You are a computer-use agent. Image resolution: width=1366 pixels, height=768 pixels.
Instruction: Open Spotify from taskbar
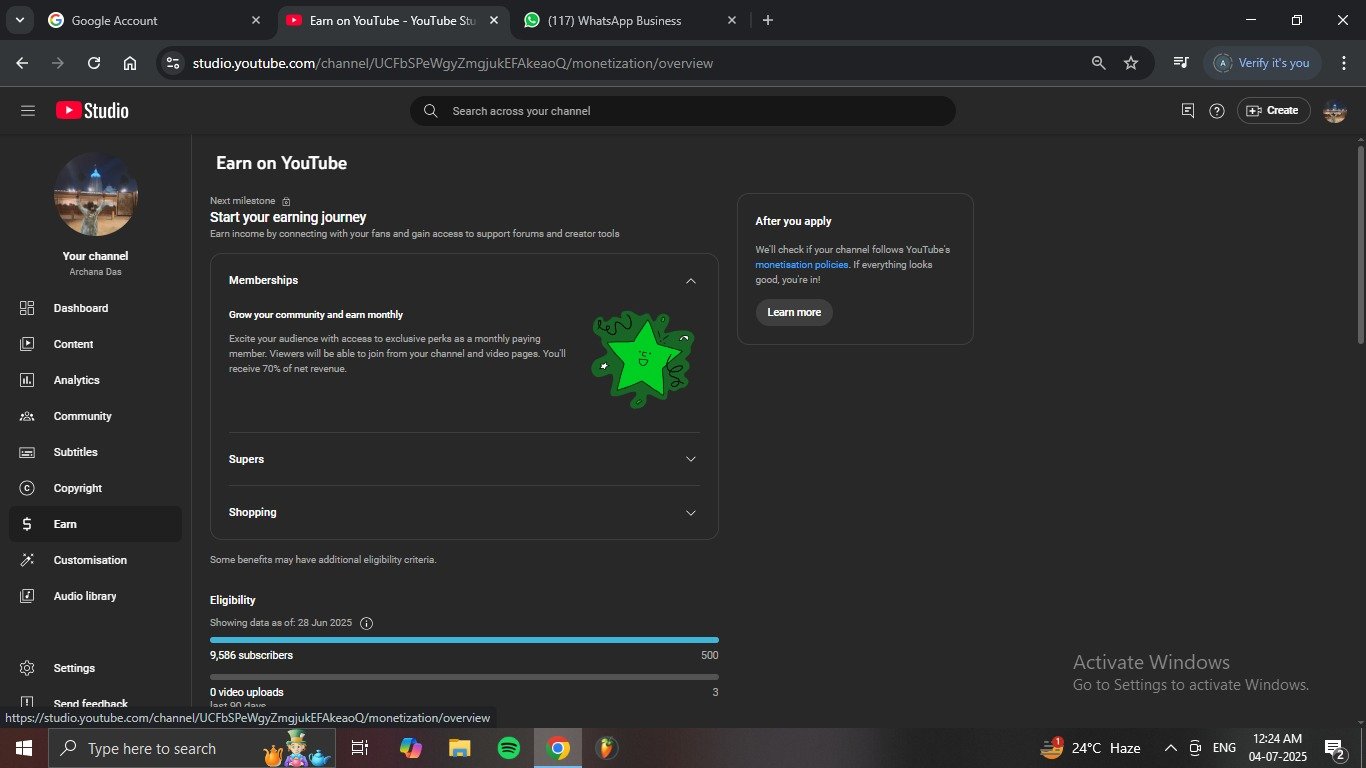(x=508, y=748)
